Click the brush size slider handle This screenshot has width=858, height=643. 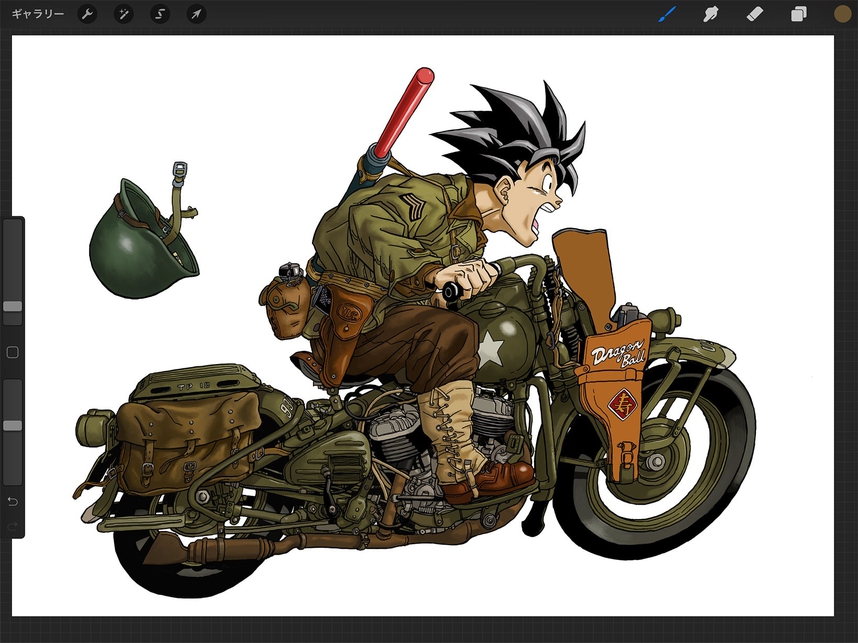13,307
